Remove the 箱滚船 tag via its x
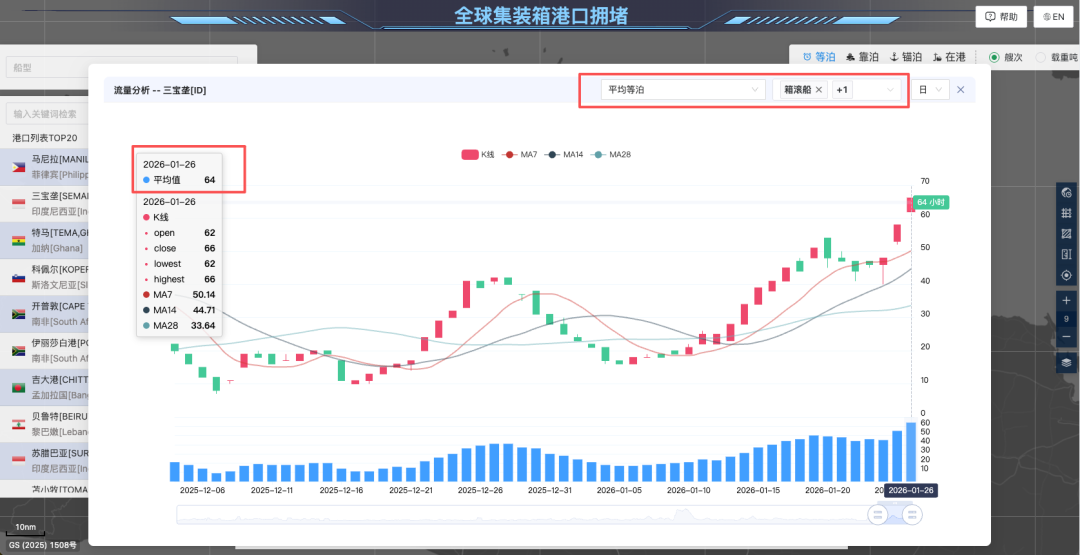 [x=819, y=90]
